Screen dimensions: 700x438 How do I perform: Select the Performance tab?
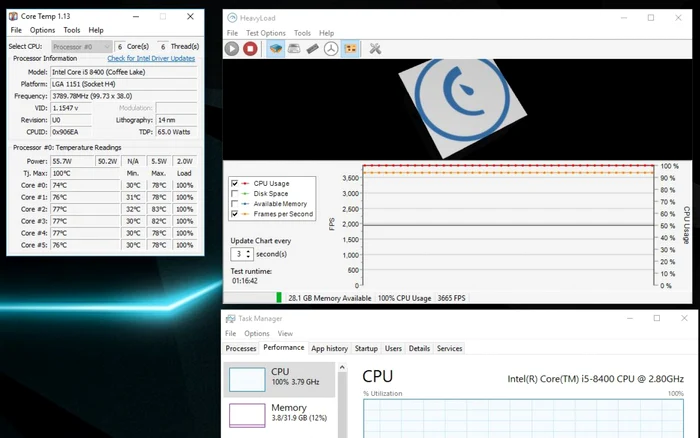(283, 347)
